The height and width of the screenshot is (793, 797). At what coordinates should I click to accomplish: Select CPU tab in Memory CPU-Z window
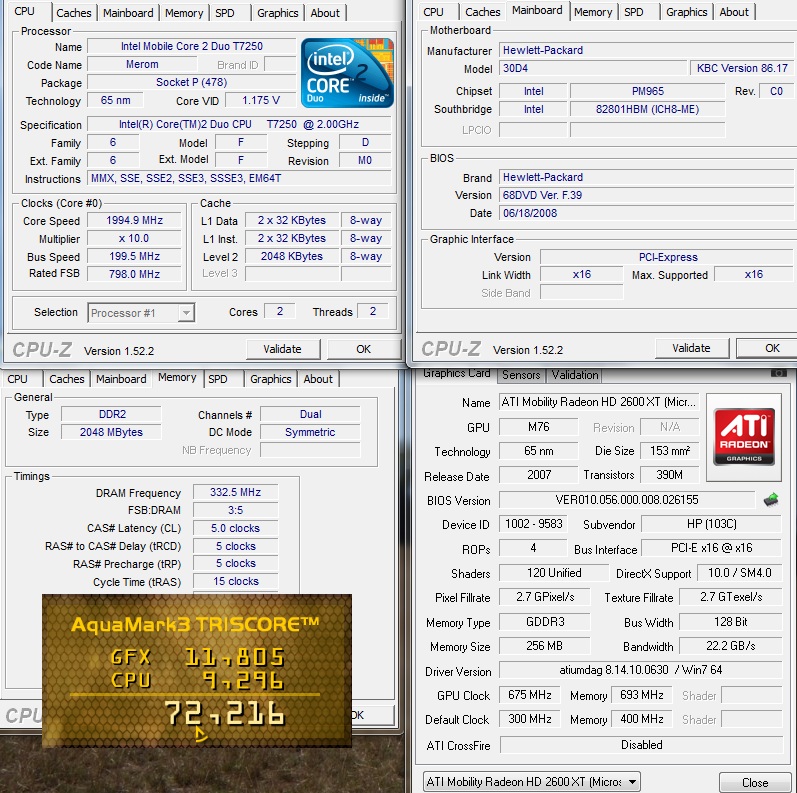pos(18,379)
